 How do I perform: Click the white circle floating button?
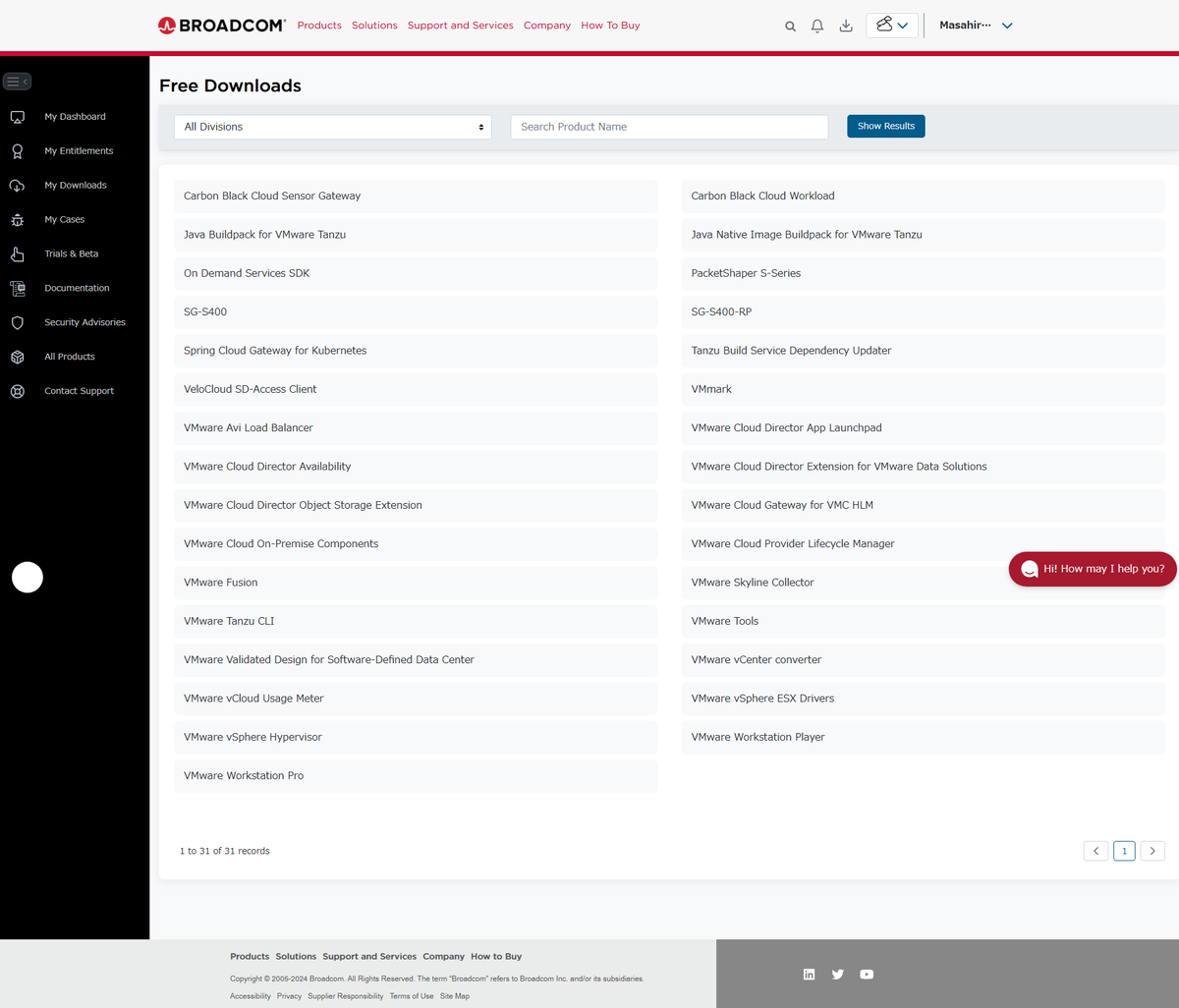click(x=28, y=578)
